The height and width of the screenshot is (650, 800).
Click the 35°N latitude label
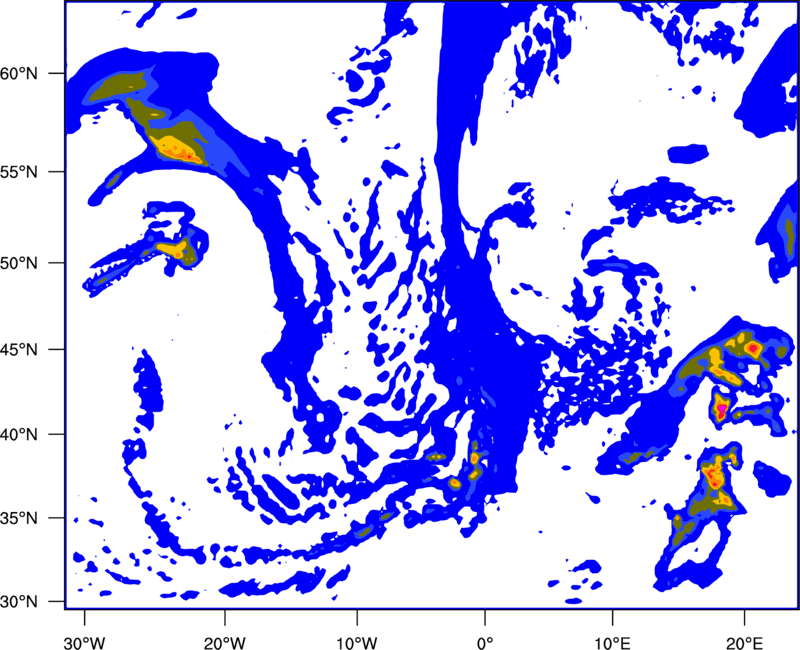[19, 518]
